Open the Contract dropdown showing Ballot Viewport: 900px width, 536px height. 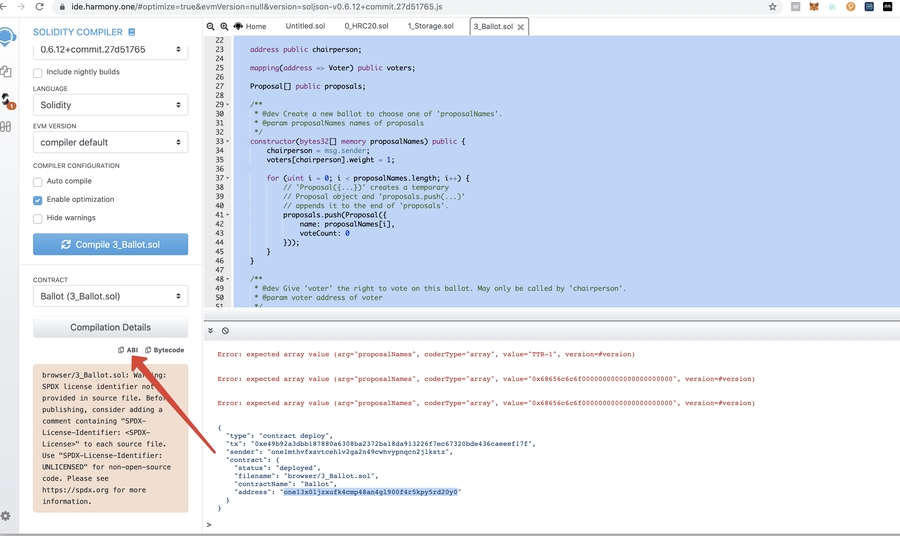[110, 297]
